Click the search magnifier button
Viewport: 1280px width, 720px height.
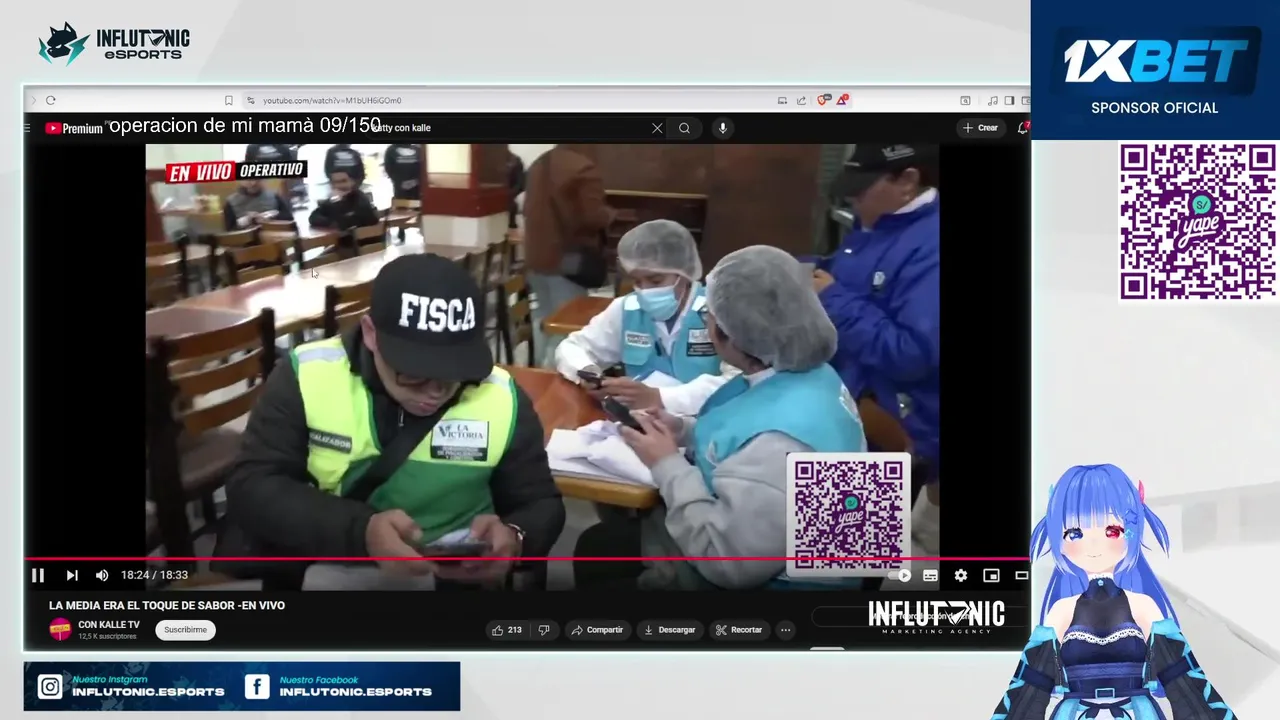point(684,128)
